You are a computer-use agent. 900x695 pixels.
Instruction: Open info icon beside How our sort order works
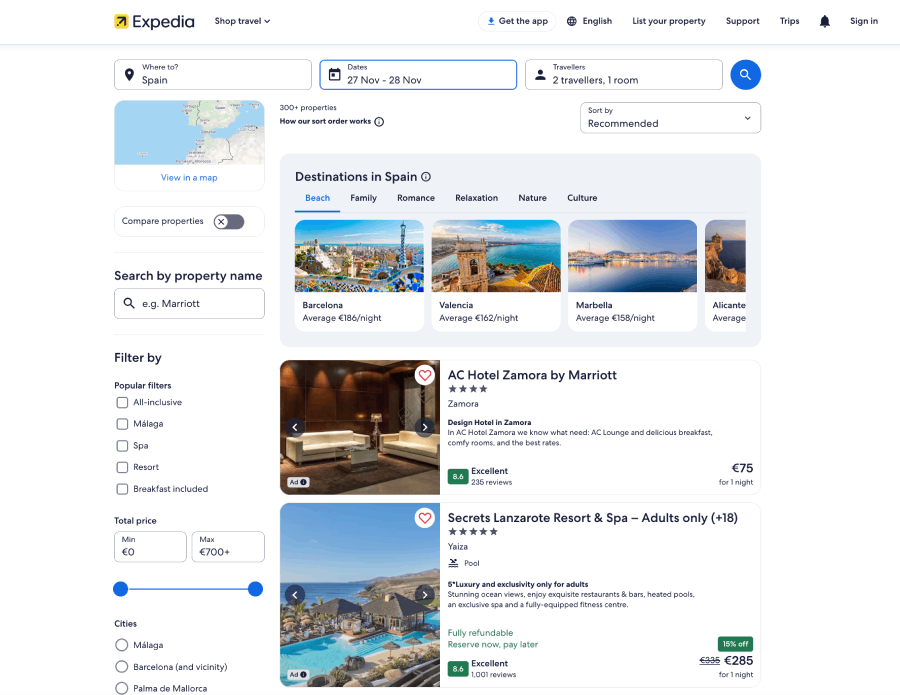pos(379,122)
